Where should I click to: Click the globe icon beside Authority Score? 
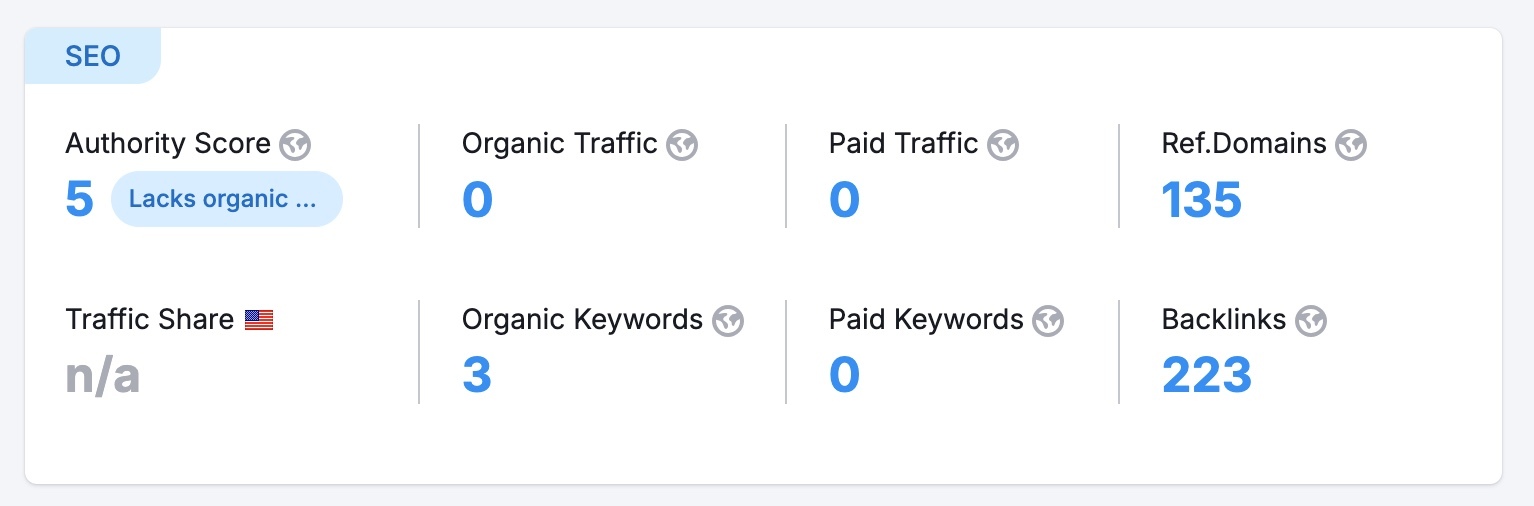click(295, 145)
